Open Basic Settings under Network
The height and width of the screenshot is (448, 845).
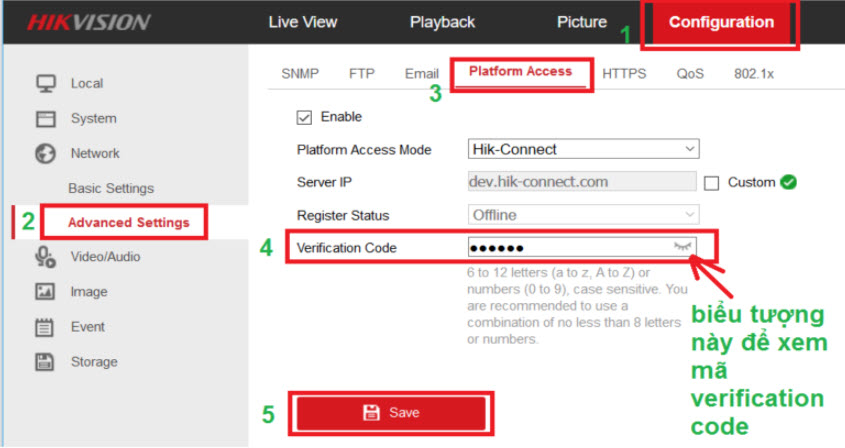point(111,188)
